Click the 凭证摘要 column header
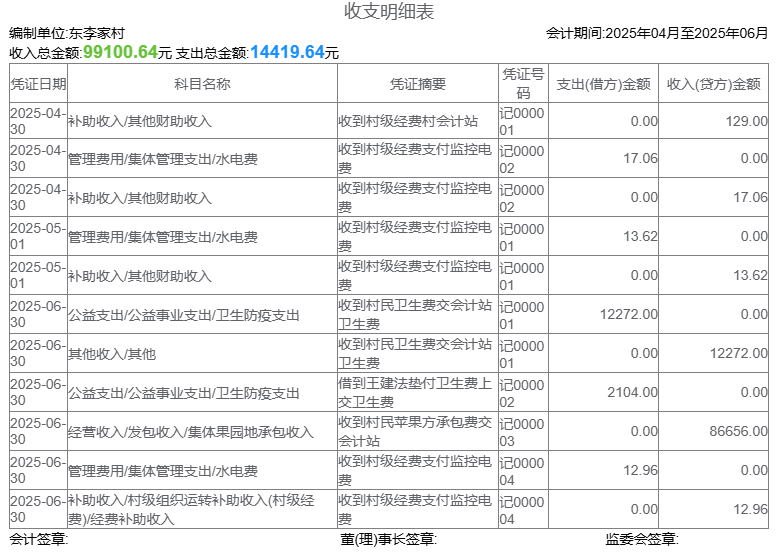784x557 pixels. [x=417, y=84]
